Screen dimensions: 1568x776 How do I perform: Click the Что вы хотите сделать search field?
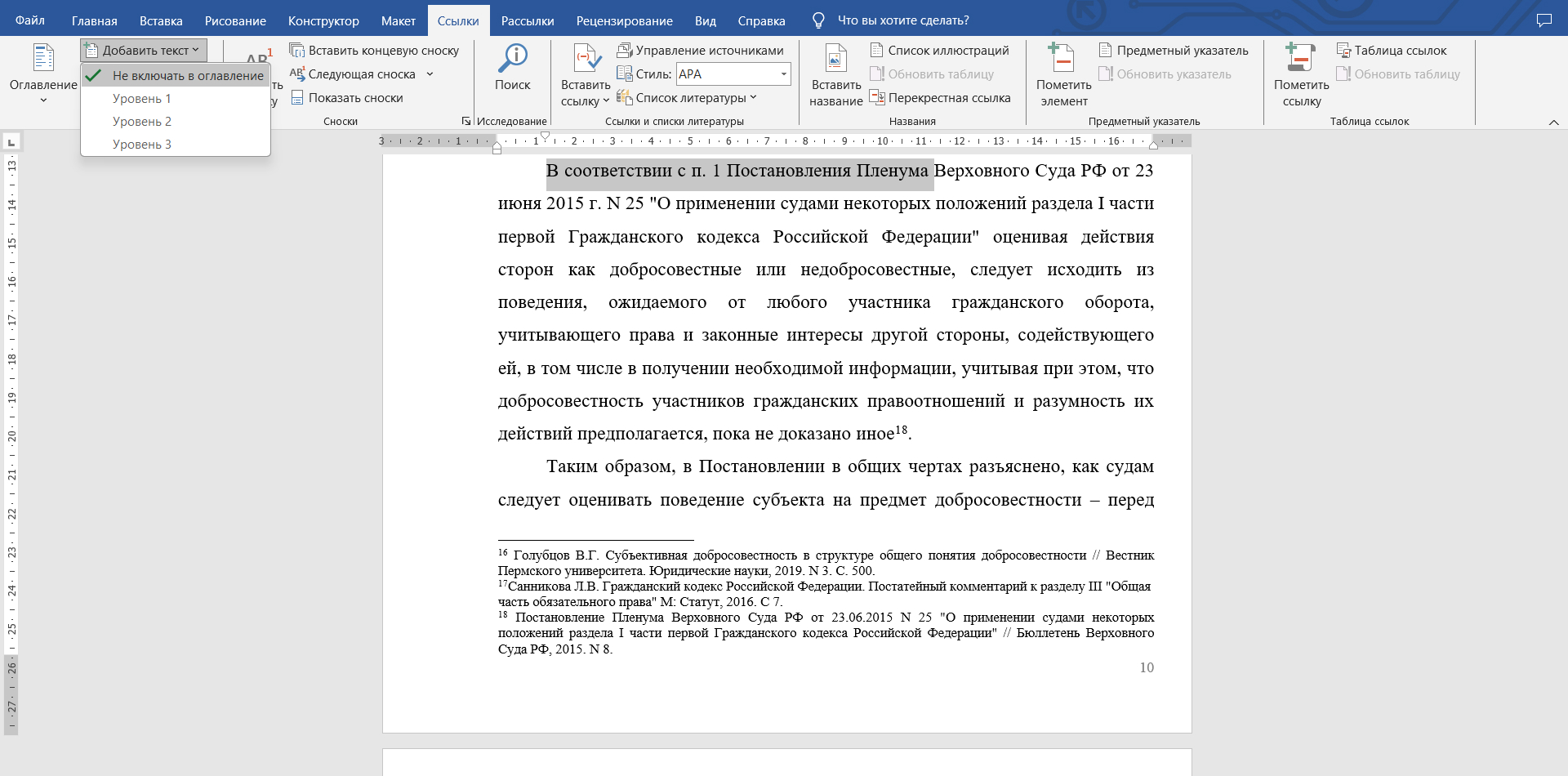(903, 20)
